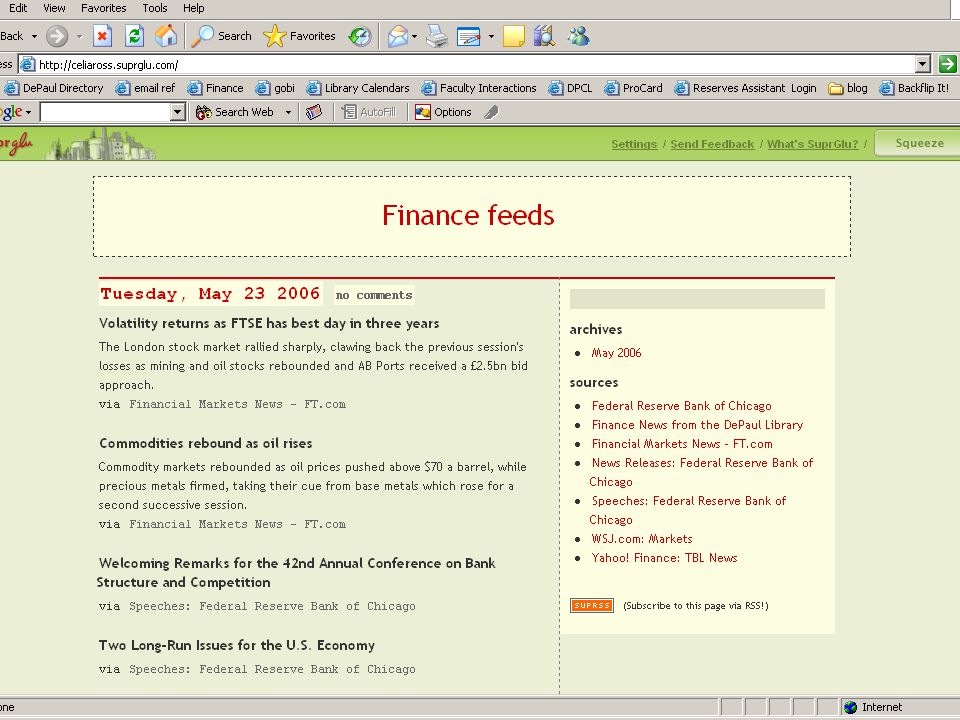Viewport: 960px width, 720px height.
Task: Click the green Go arrow button
Action: pos(947,64)
